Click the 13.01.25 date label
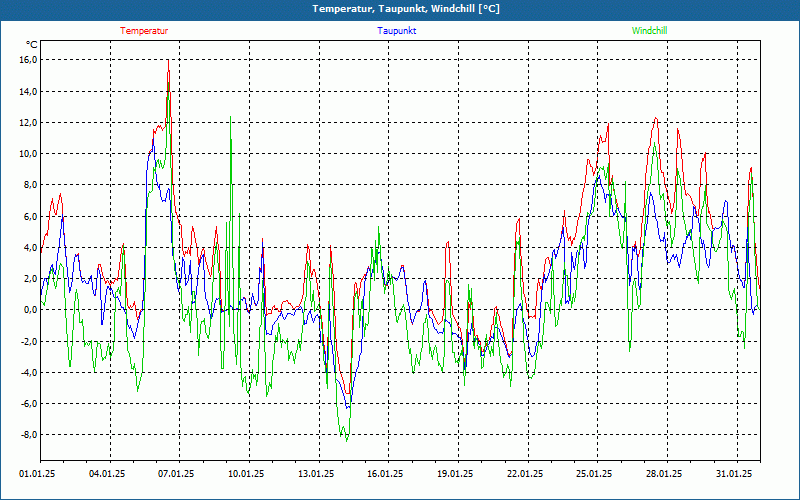This screenshot has height=500, width=800. (316, 474)
